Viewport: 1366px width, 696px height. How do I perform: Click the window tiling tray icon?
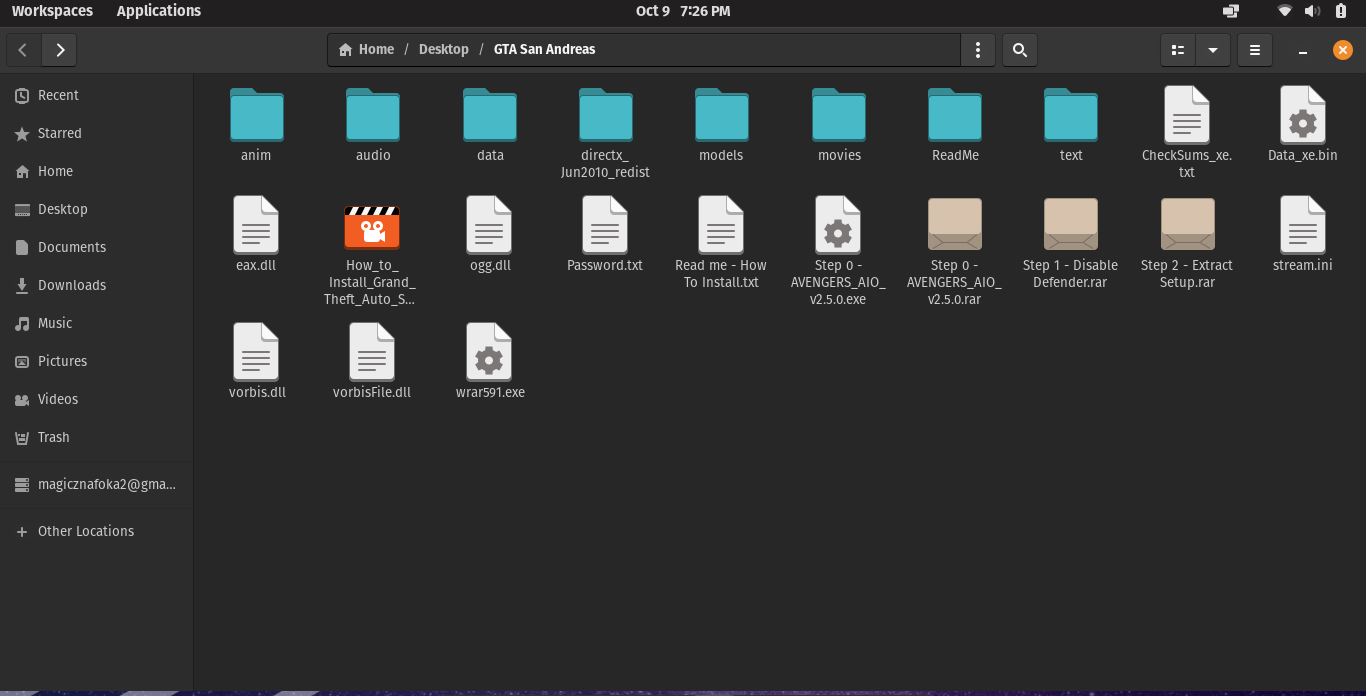[x=1231, y=11]
